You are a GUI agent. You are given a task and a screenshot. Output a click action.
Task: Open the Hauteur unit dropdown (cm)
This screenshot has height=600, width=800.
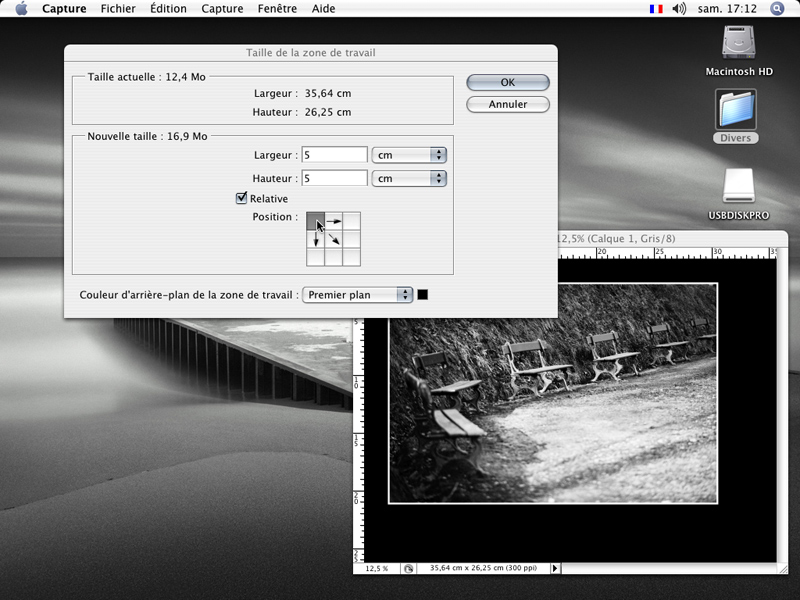click(409, 178)
